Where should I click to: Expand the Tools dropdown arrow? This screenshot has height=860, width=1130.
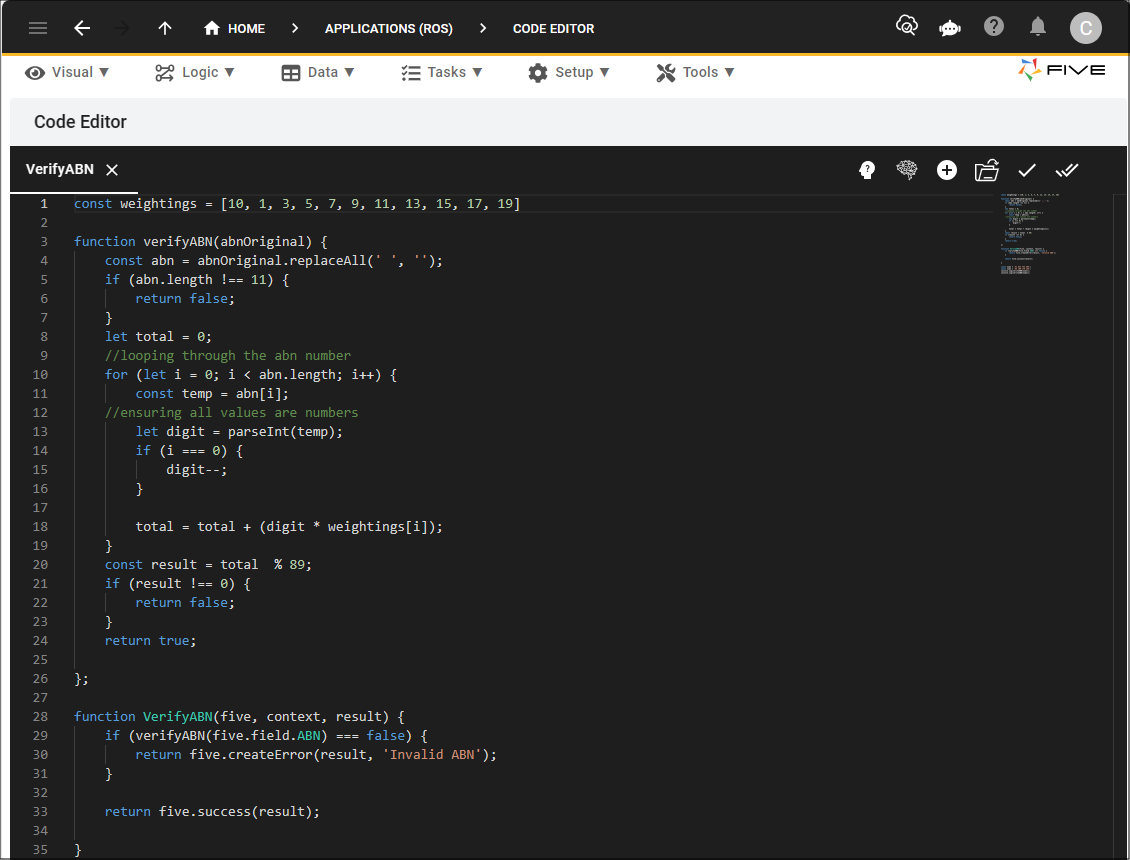tap(729, 72)
